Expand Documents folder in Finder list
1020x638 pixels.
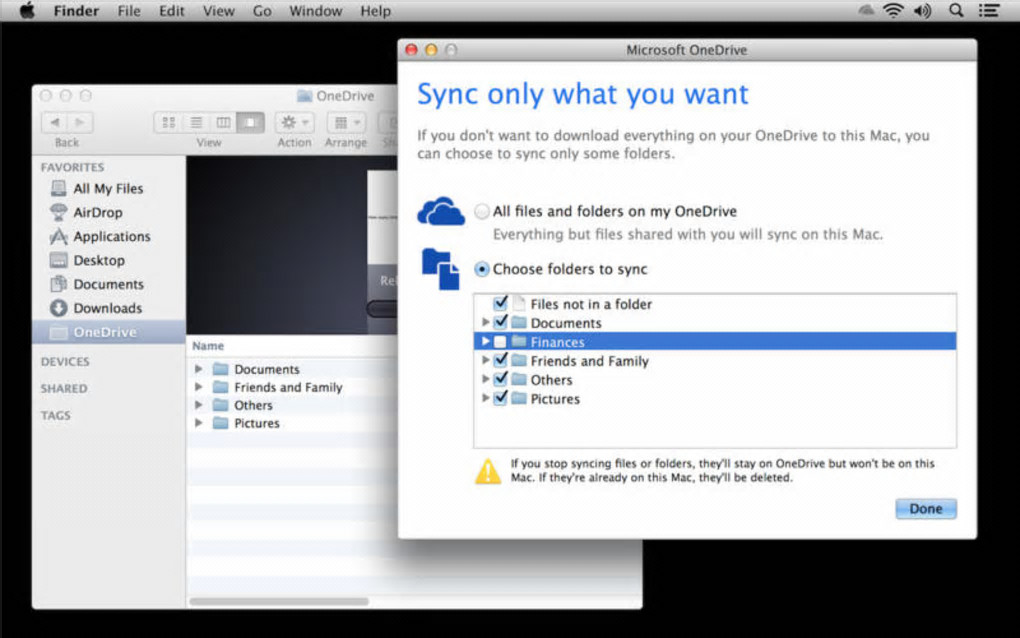[x=199, y=369]
